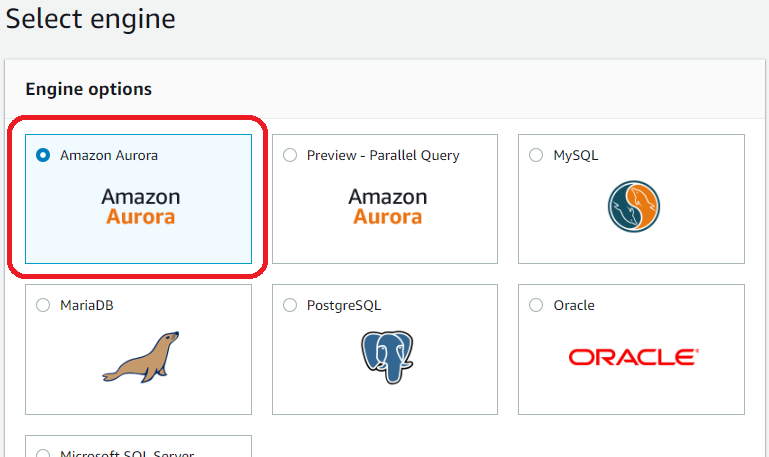
Task: Click the 'MariaDB' option label
Action: click(x=87, y=305)
